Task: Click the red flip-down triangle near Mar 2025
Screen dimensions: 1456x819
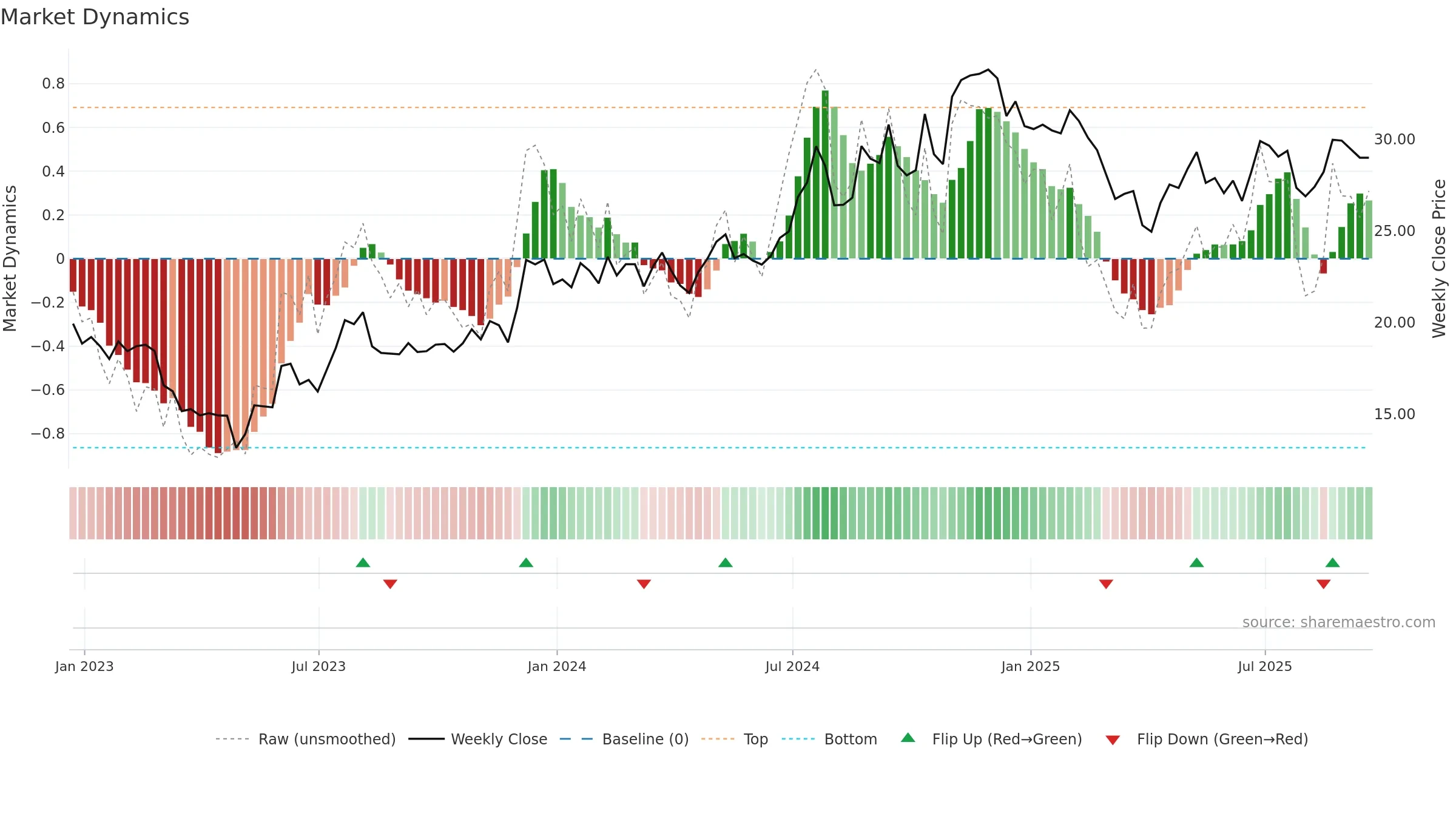Action: coord(1106,584)
